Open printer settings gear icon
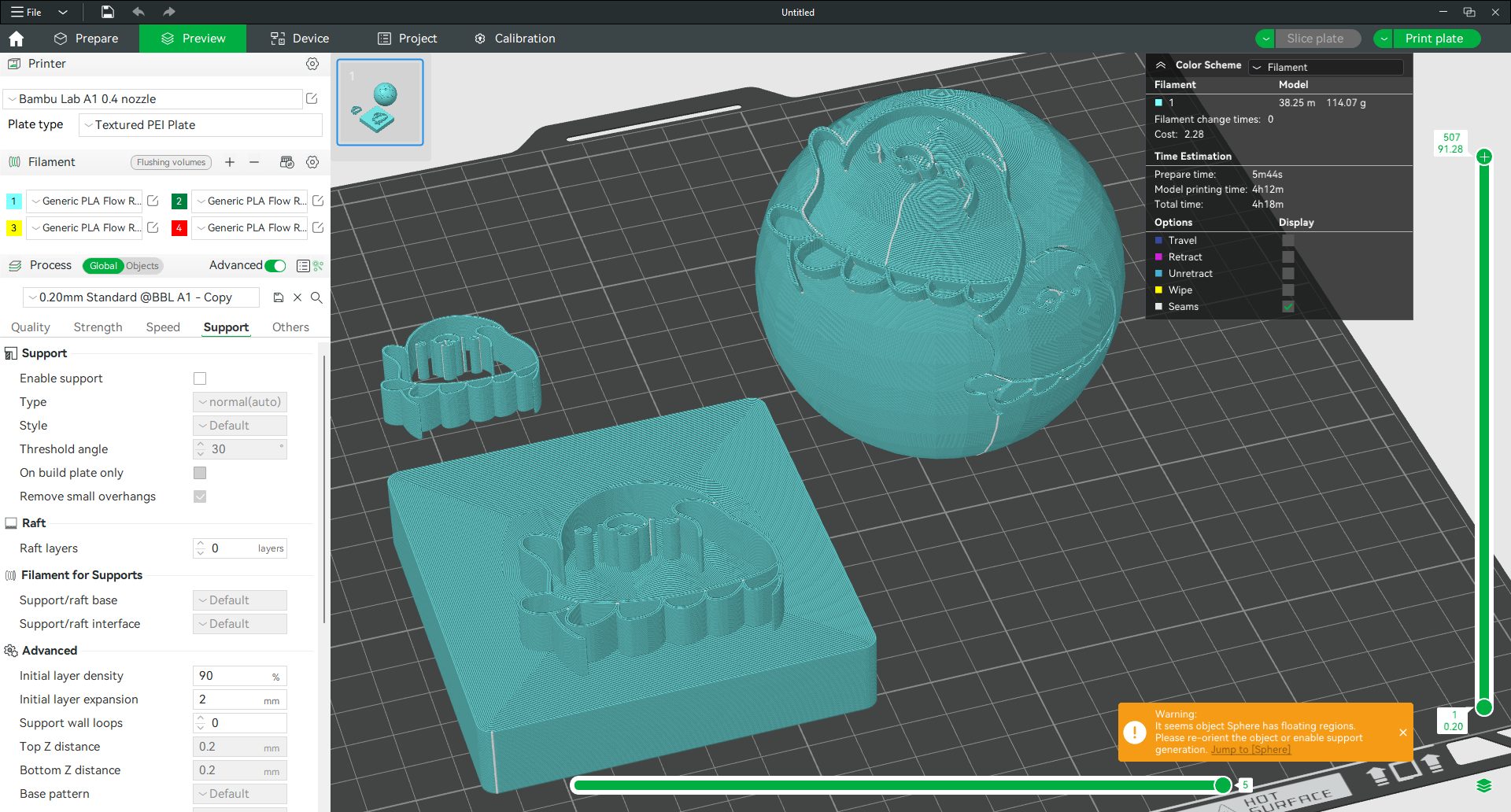The image size is (1511, 812). pos(312,64)
